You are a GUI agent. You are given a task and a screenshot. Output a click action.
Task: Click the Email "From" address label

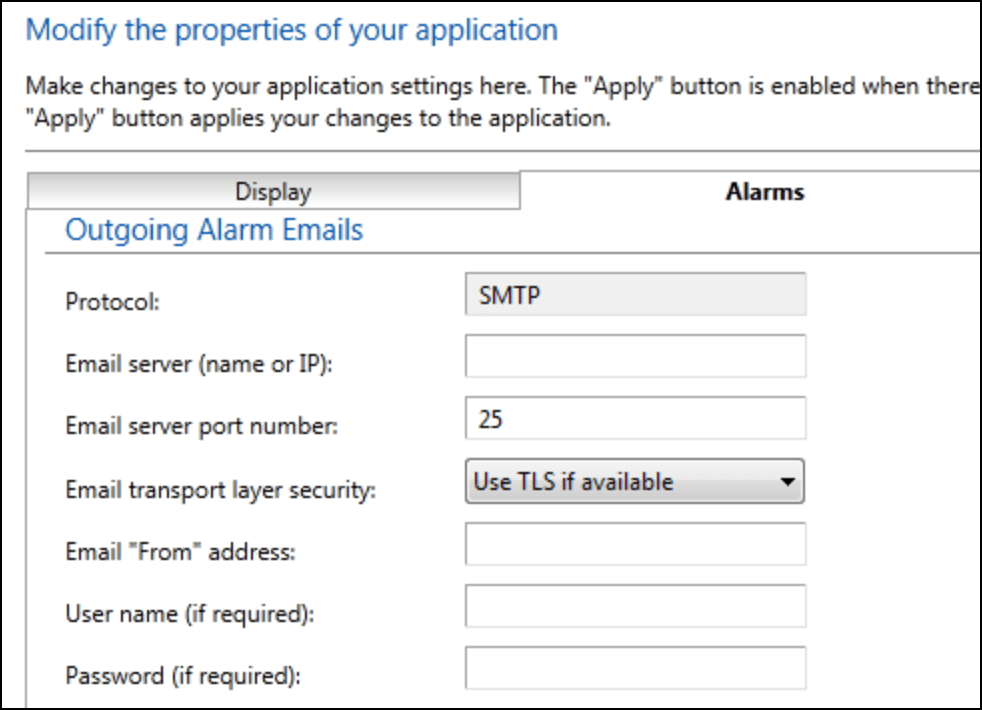(180, 552)
